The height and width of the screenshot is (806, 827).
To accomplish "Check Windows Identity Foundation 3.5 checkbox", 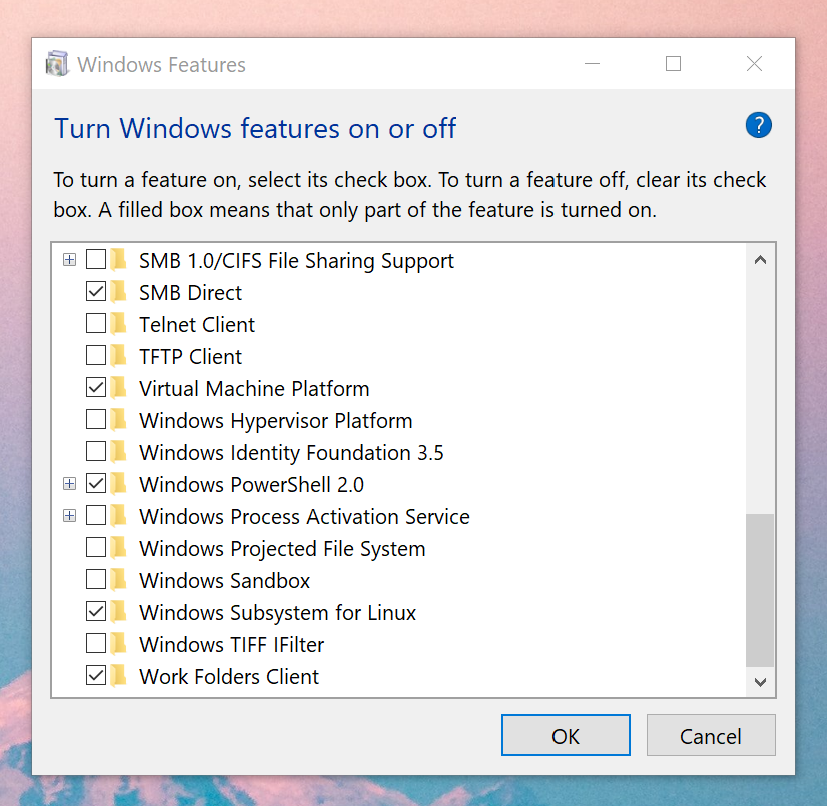I will click(96, 452).
